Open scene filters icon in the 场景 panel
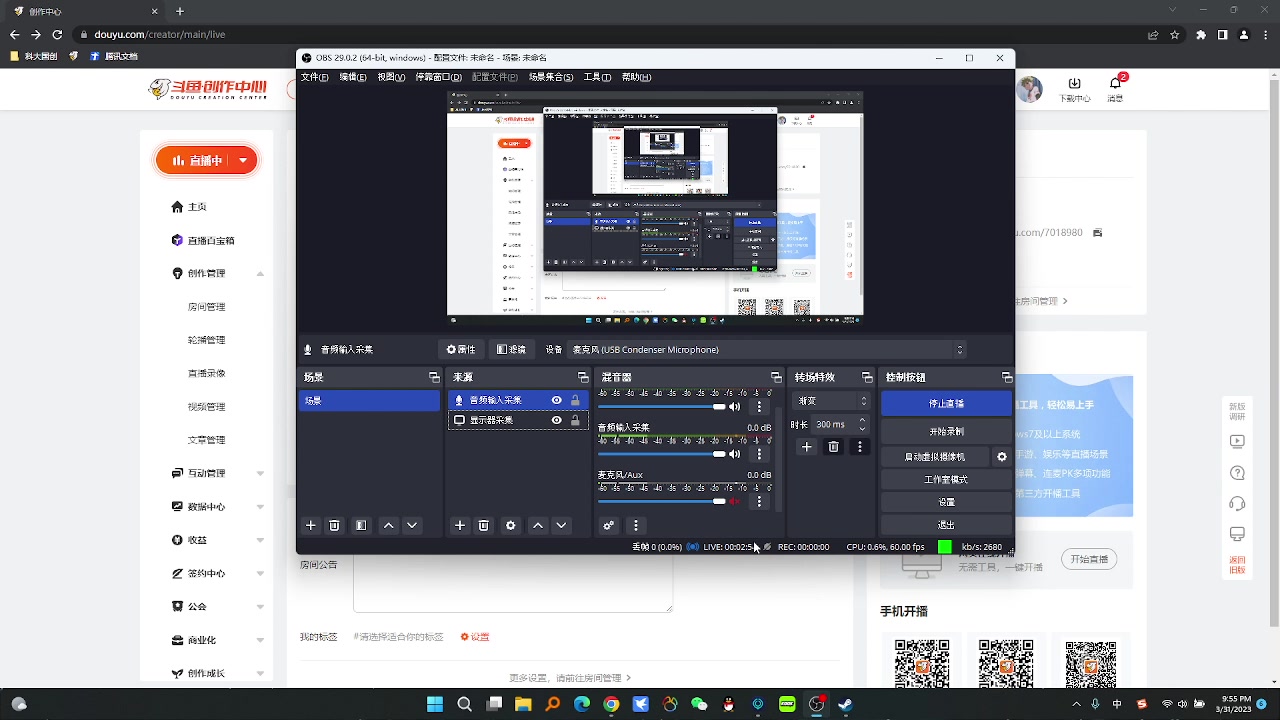1280x720 pixels. (361, 526)
